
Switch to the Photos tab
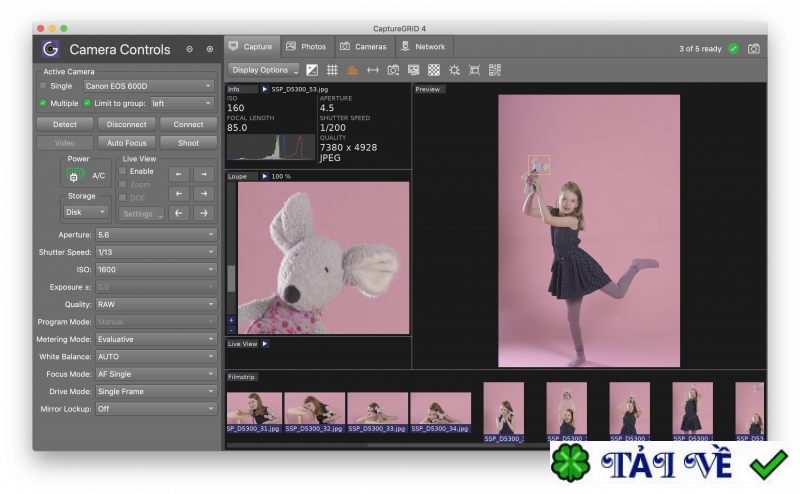pyautogui.click(x=306, y=46)
